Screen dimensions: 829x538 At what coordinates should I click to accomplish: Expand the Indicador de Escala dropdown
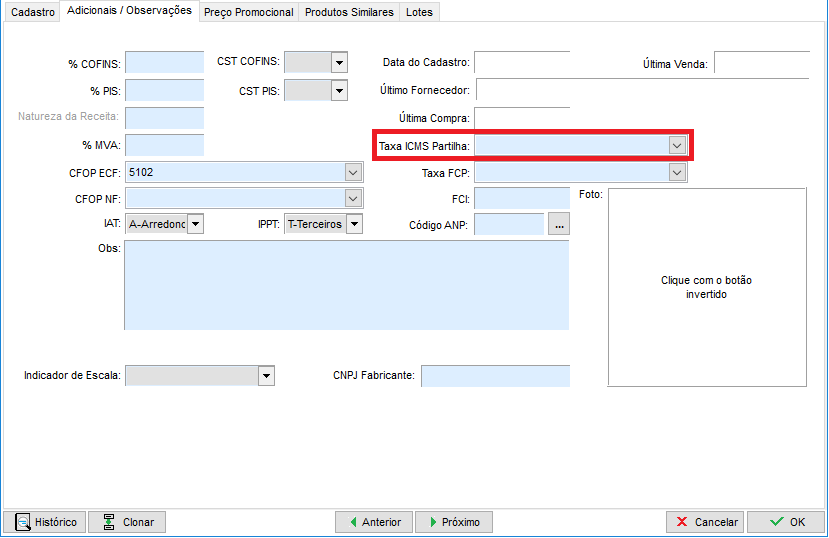[x=266, y=376]
